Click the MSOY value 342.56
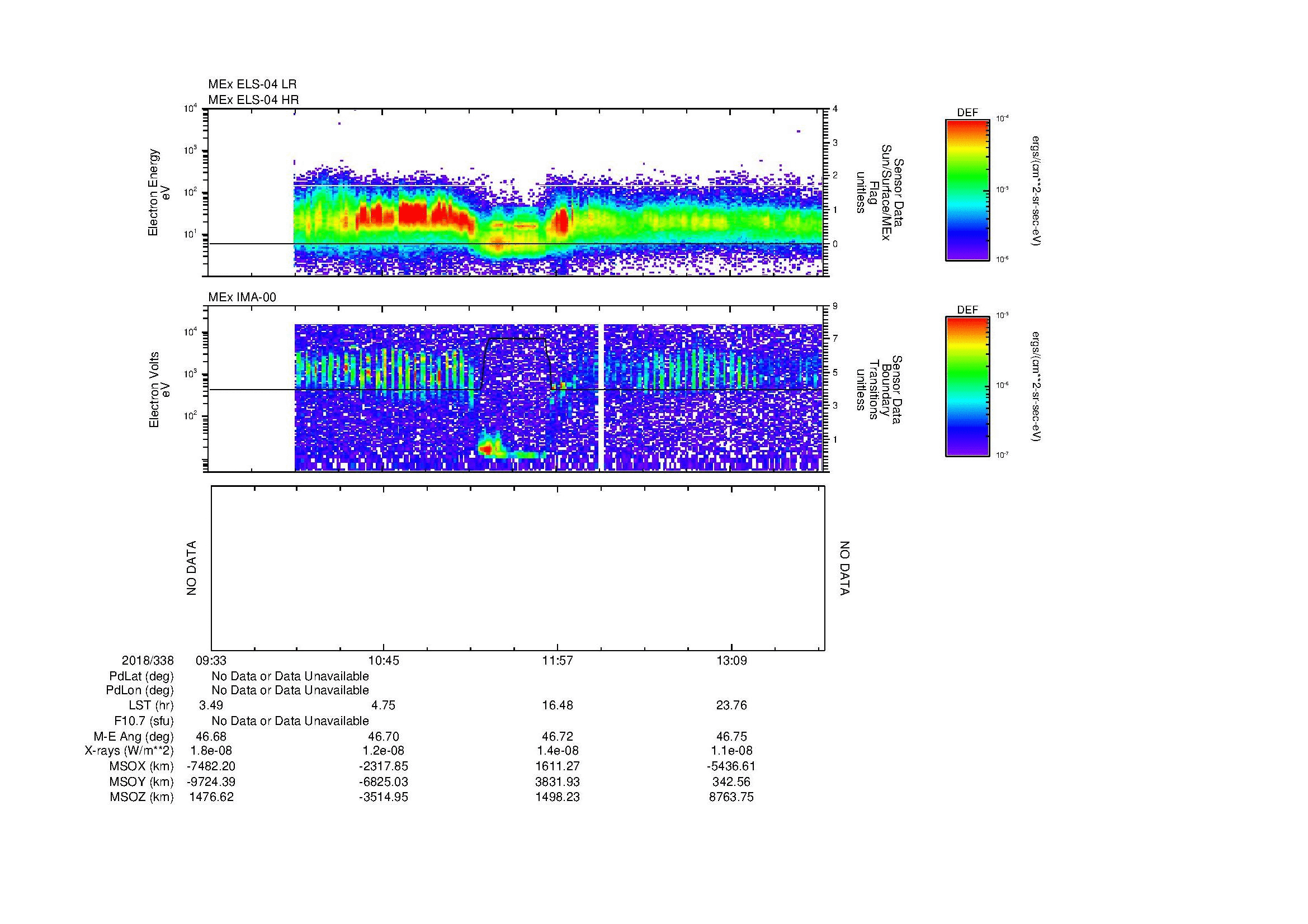This screenshot has height=924, width=1308. click(x=731, y=781)
